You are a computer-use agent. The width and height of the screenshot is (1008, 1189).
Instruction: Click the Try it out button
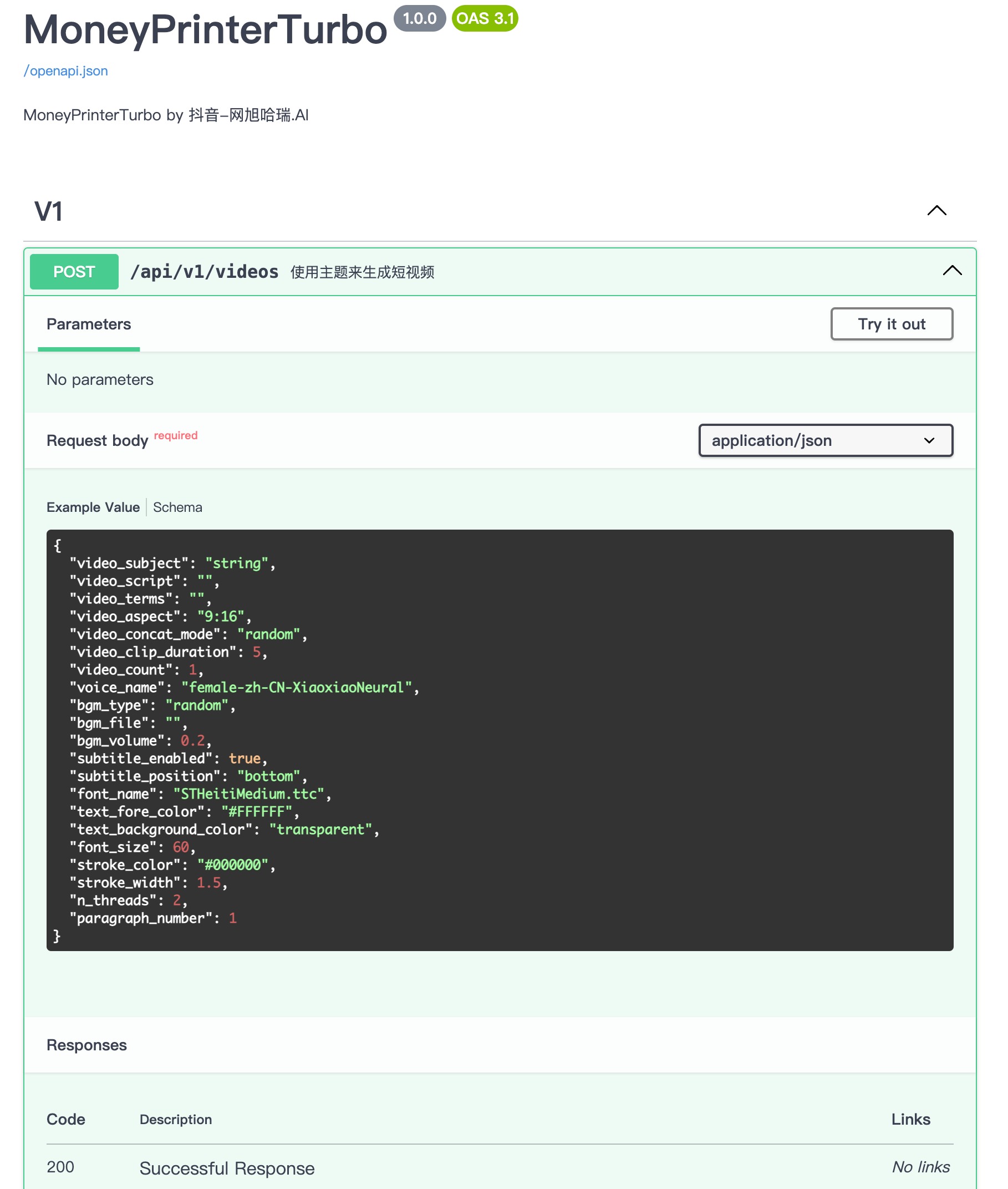pyautogui.click(x=891, y=324)
